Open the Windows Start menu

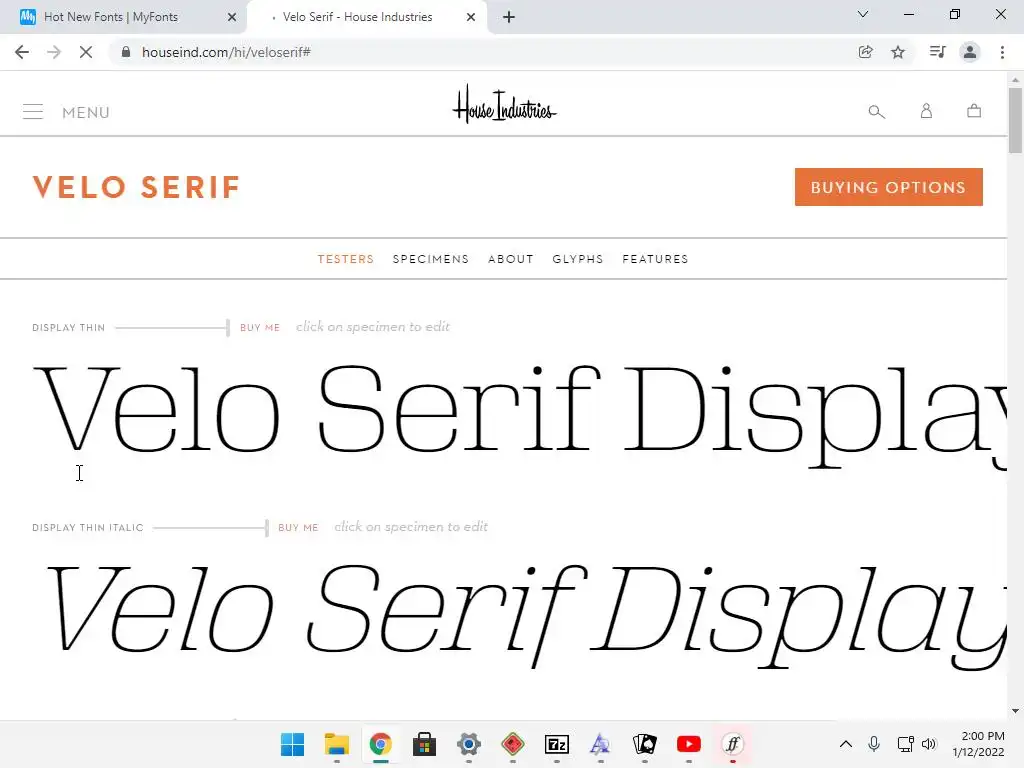pos(292,744)
